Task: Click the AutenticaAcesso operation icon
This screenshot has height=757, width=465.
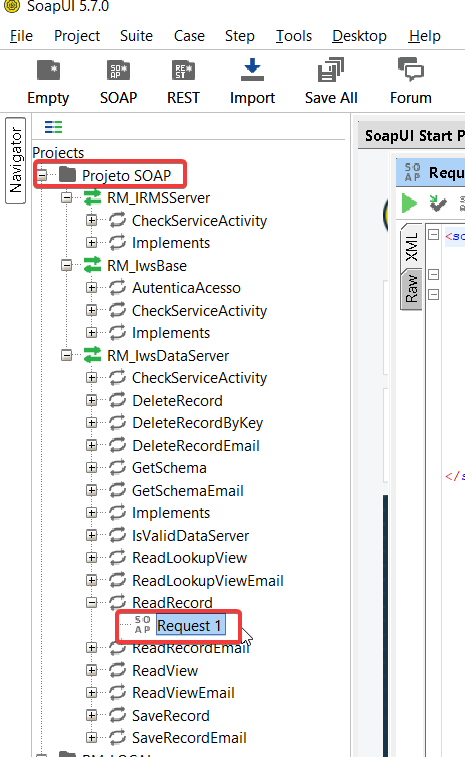Action: pyautogui.click(x=117, y=288)
